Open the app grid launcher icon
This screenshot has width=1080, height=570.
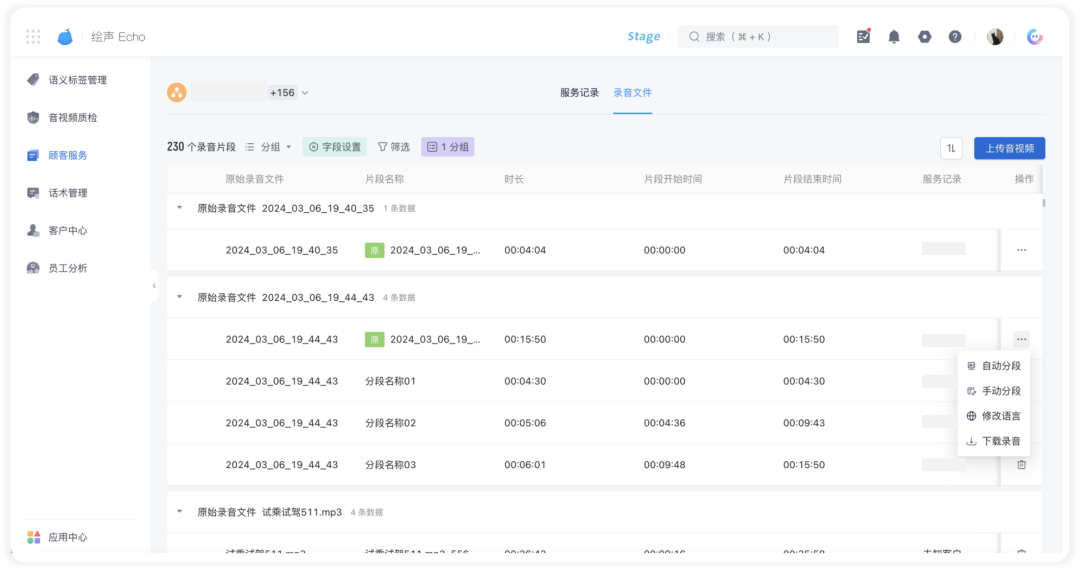click(33, 36)
